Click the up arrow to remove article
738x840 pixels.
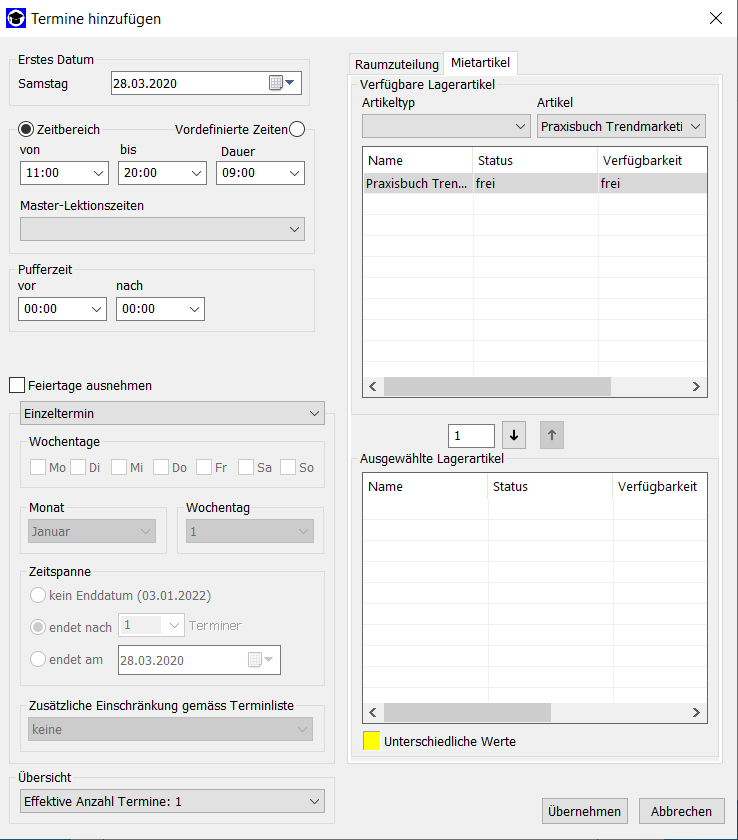[x=552, y=435]
